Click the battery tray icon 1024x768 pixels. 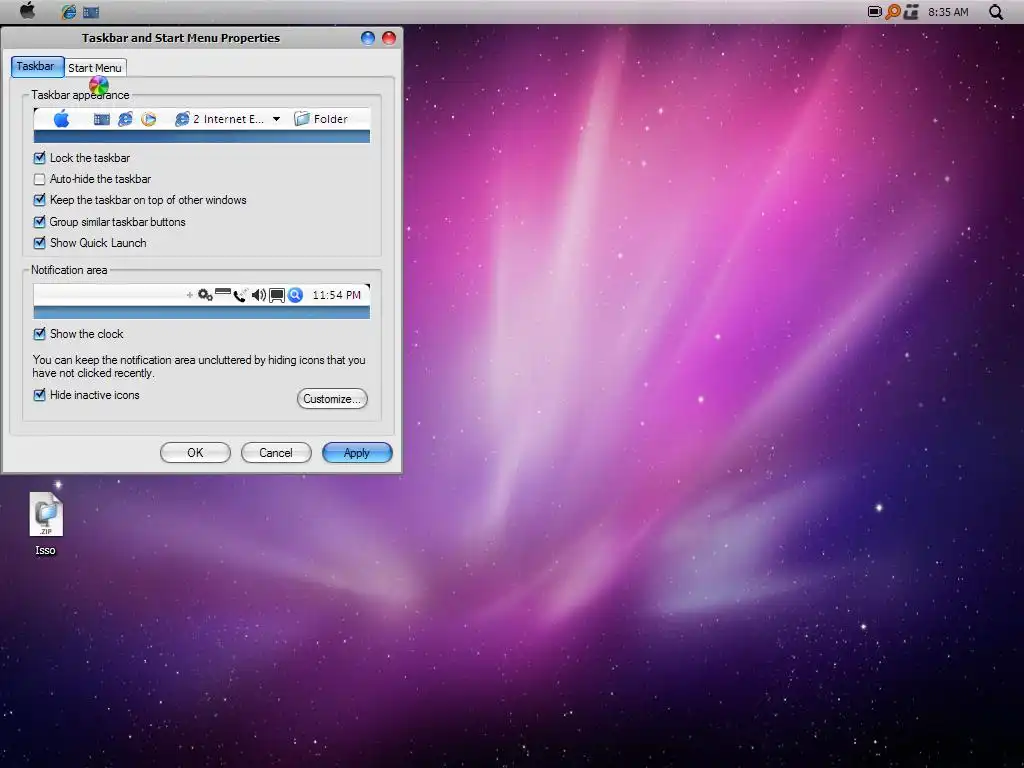tap(874, 12)
